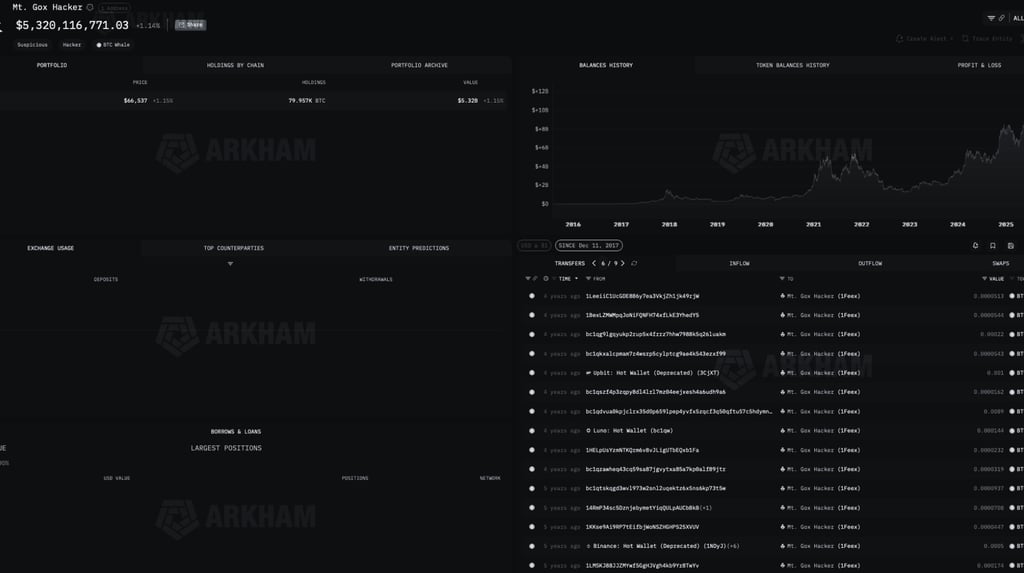Screen dimensions: 1024x573
Task: Click the SINCE Dec 11, 2017 filter chip
Action: (588, 246)
